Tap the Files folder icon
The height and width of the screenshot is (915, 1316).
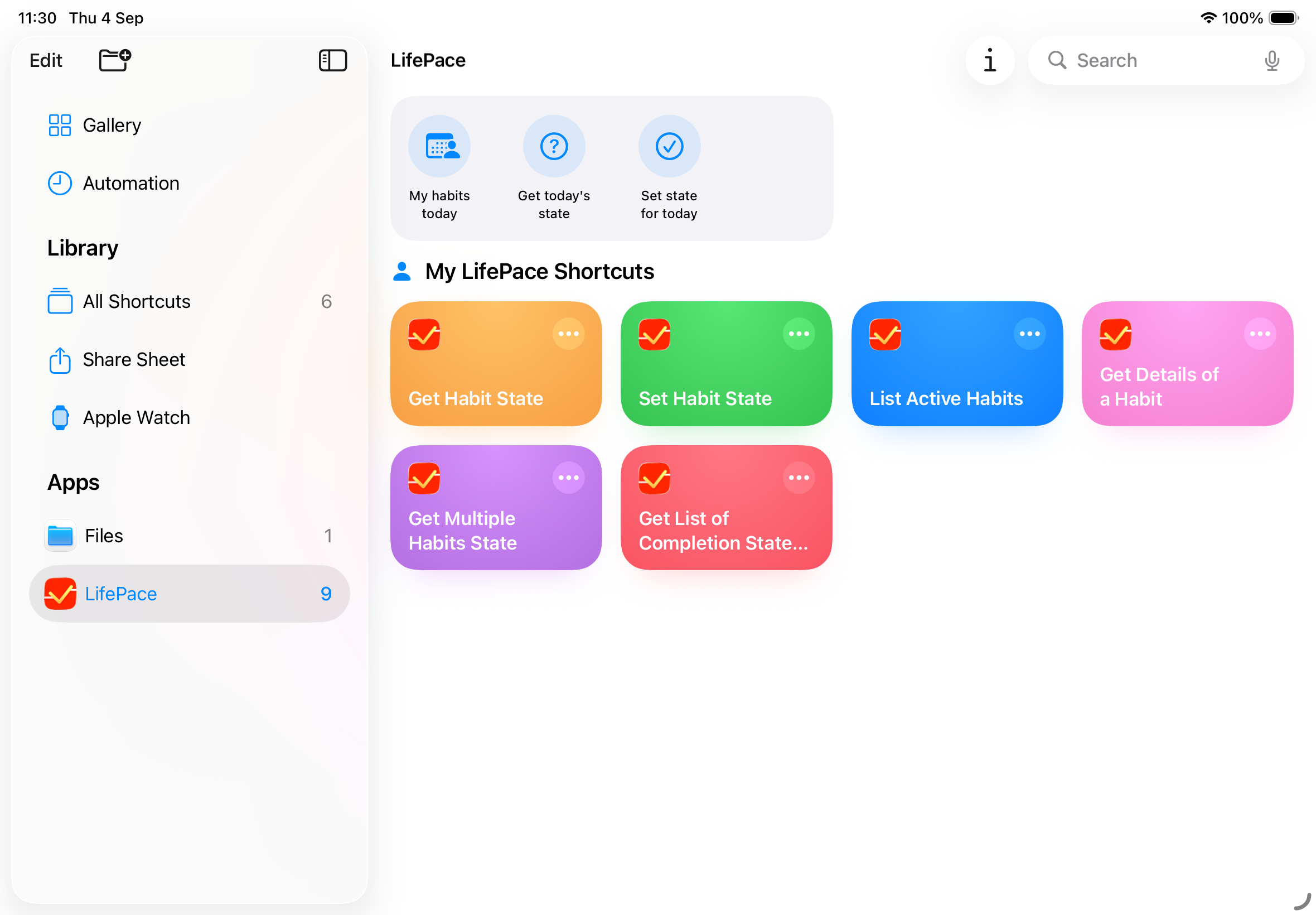[x=60, y=536]
